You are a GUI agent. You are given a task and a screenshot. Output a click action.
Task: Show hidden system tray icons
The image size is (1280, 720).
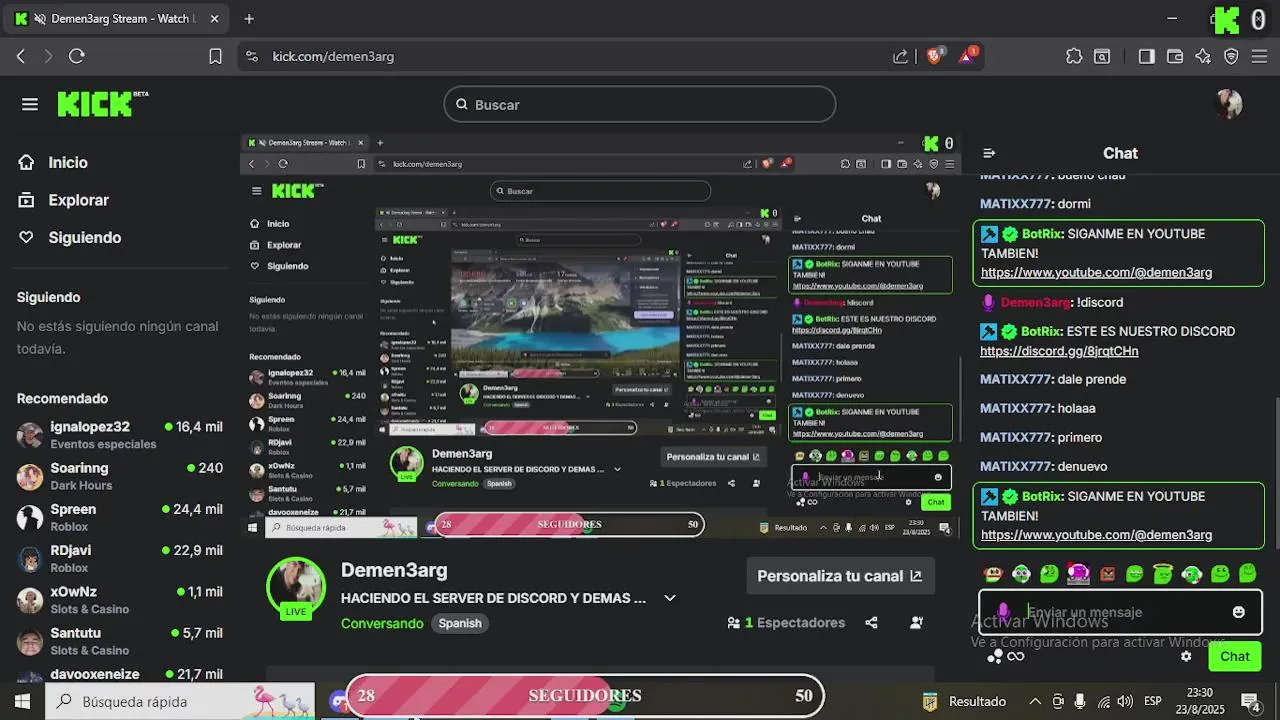coord(1035,701)
